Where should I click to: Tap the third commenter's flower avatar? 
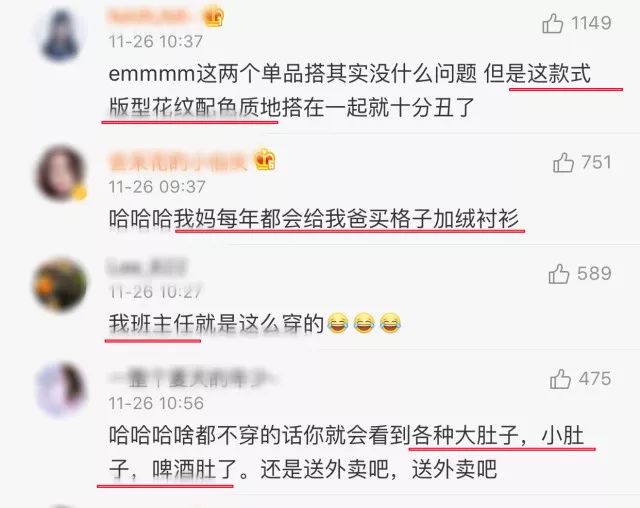[60, 284]
